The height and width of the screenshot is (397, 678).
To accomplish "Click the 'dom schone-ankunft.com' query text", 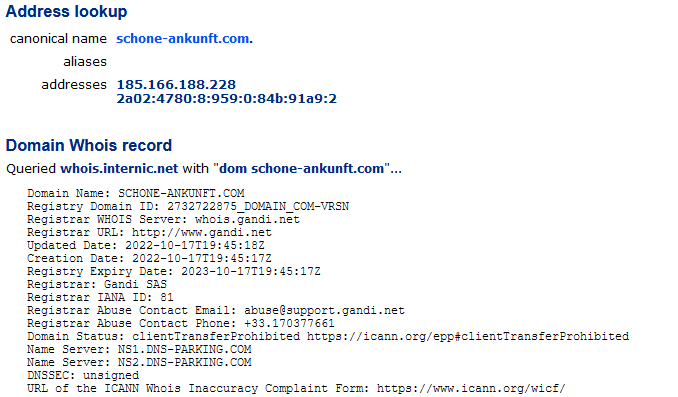I will point(301,168).
